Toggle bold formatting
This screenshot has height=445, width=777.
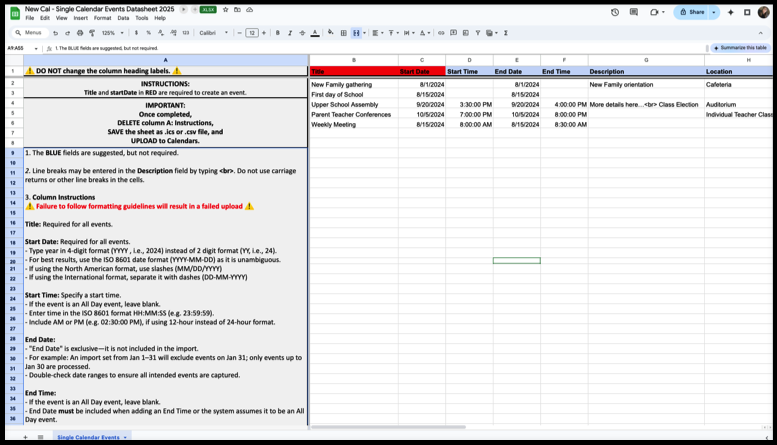[x=278, y=33]
